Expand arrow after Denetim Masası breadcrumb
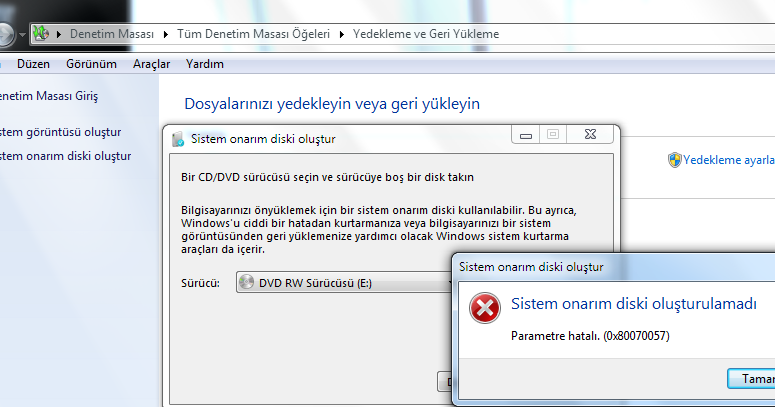This screenshot has width=775, height=407. 166,34
